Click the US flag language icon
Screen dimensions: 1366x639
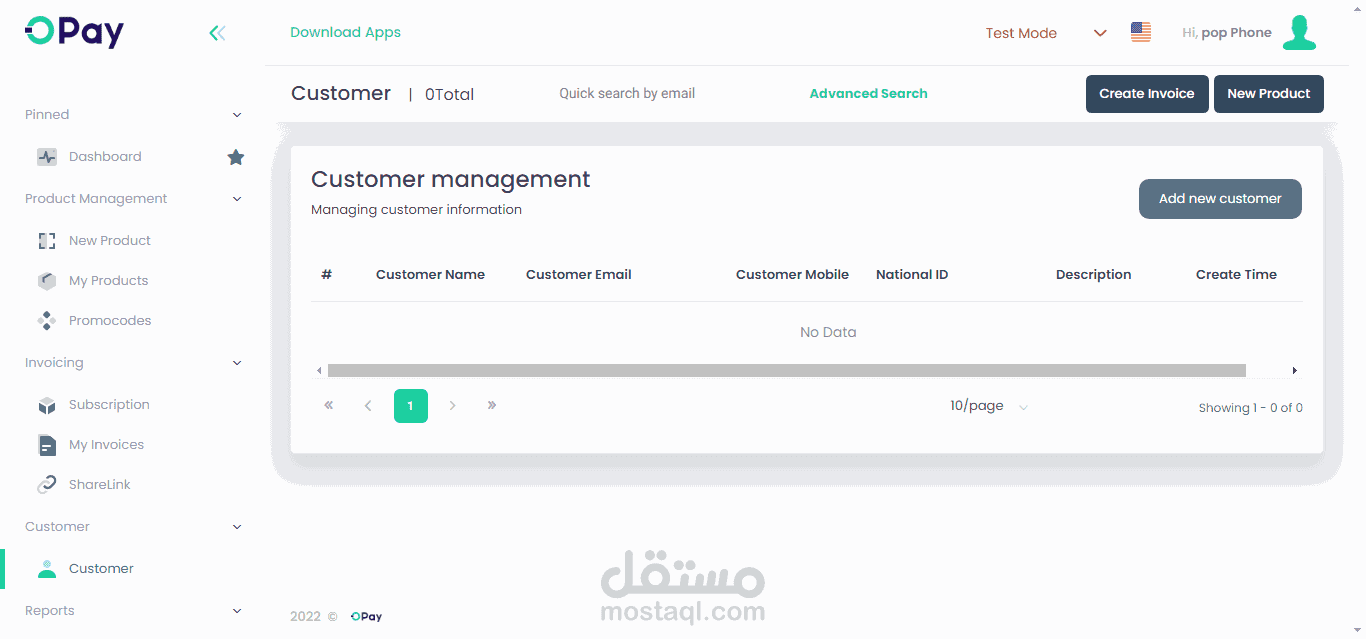[x=1141, y=32]
